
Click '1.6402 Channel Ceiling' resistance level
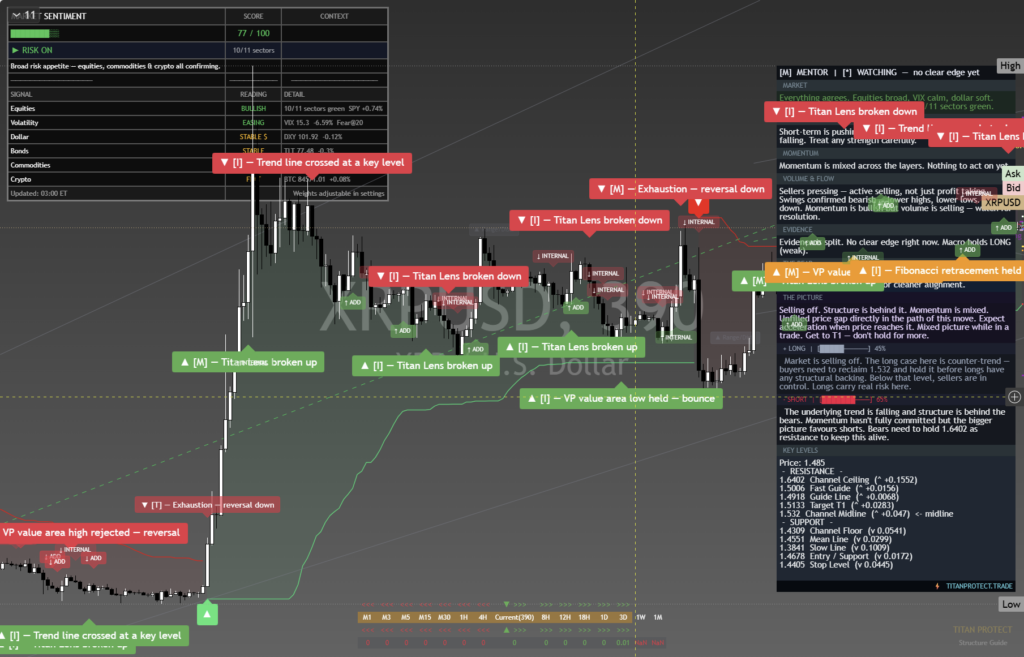coord(848,480)
